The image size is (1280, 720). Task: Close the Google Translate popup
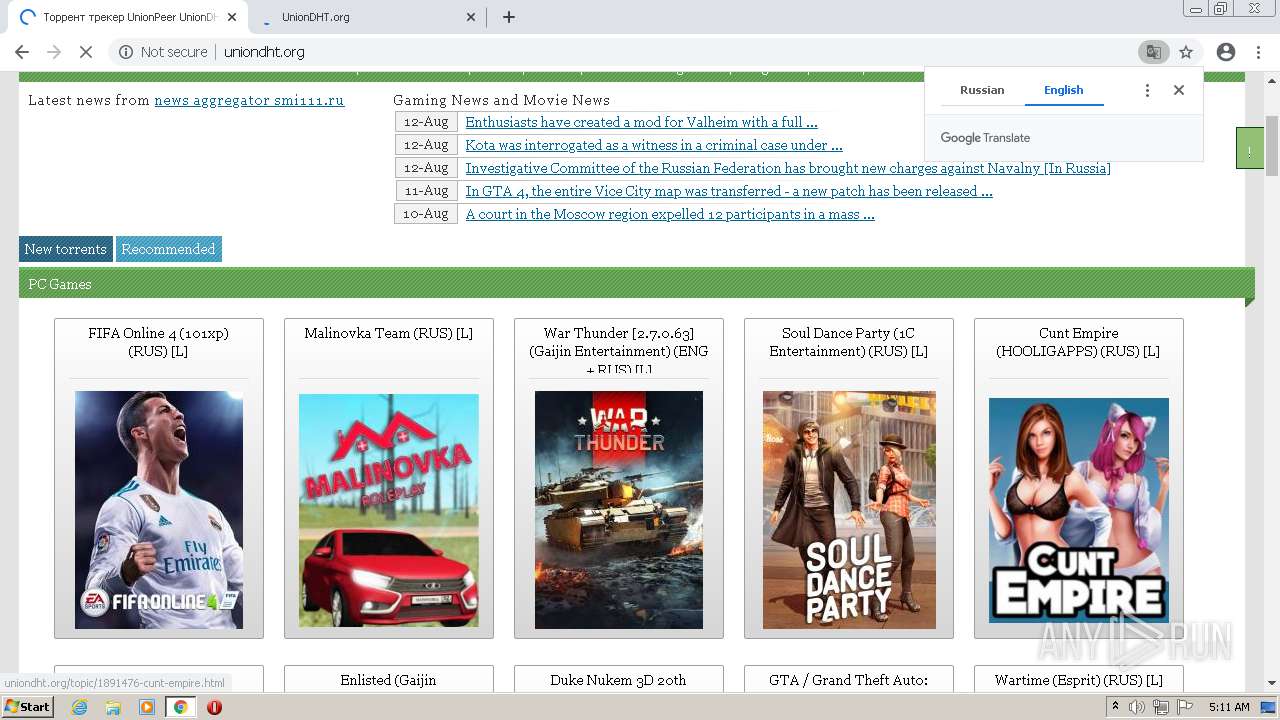[x=1179, y=90]
